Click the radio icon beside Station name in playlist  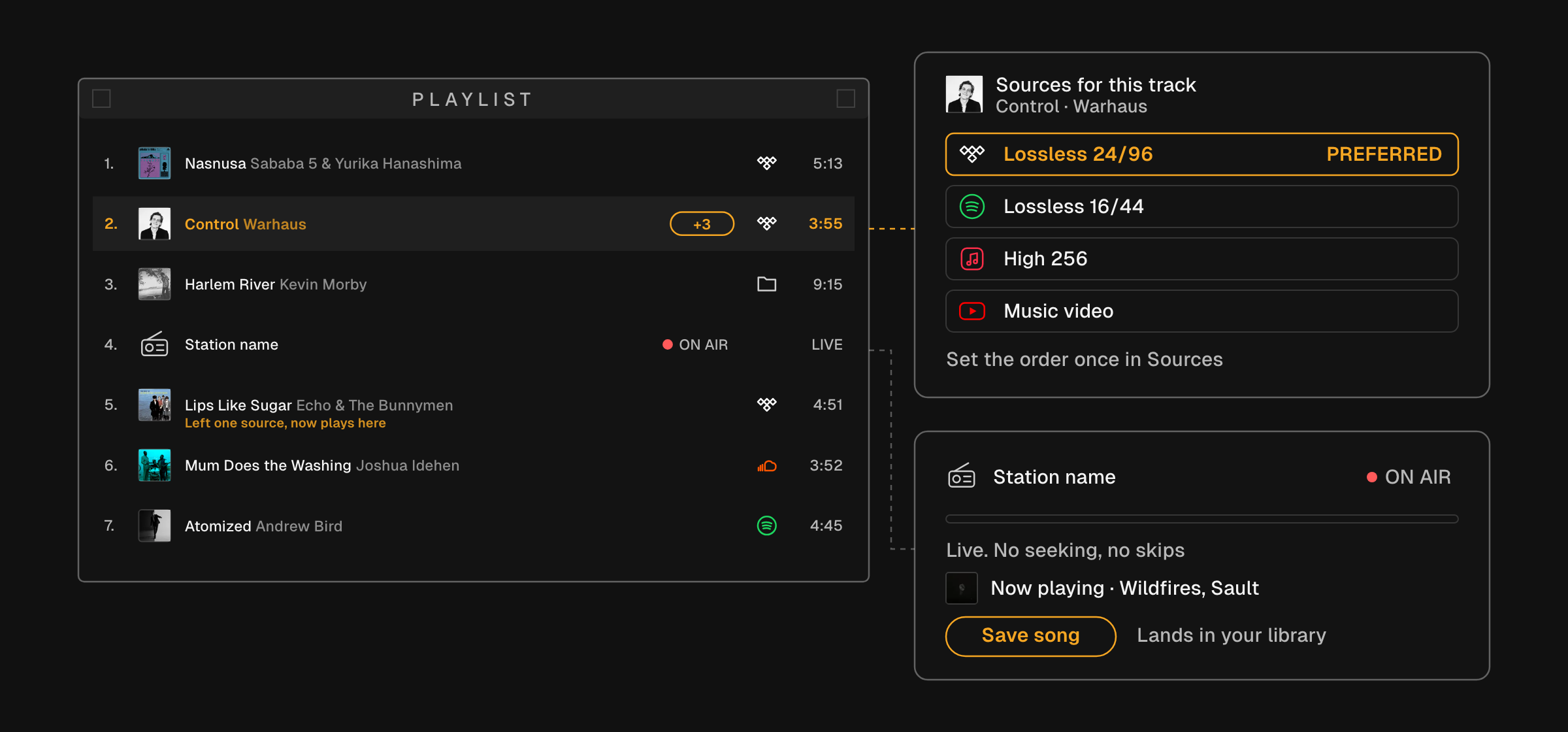[x=154, y=344]
